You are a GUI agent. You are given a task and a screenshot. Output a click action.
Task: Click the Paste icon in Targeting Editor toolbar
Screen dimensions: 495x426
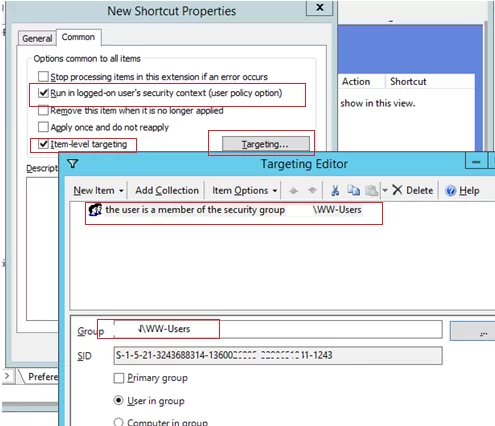[372, 190]
